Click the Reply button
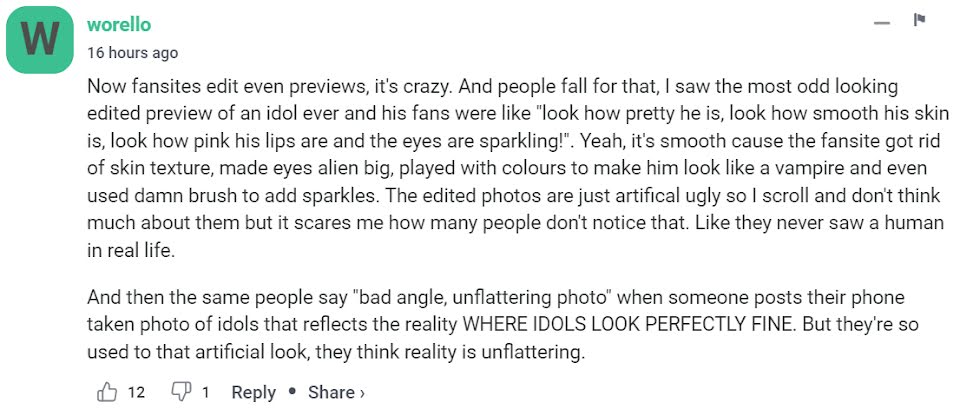Image resolution: width=960 pixels, height=409 pixels. [253, 393]
